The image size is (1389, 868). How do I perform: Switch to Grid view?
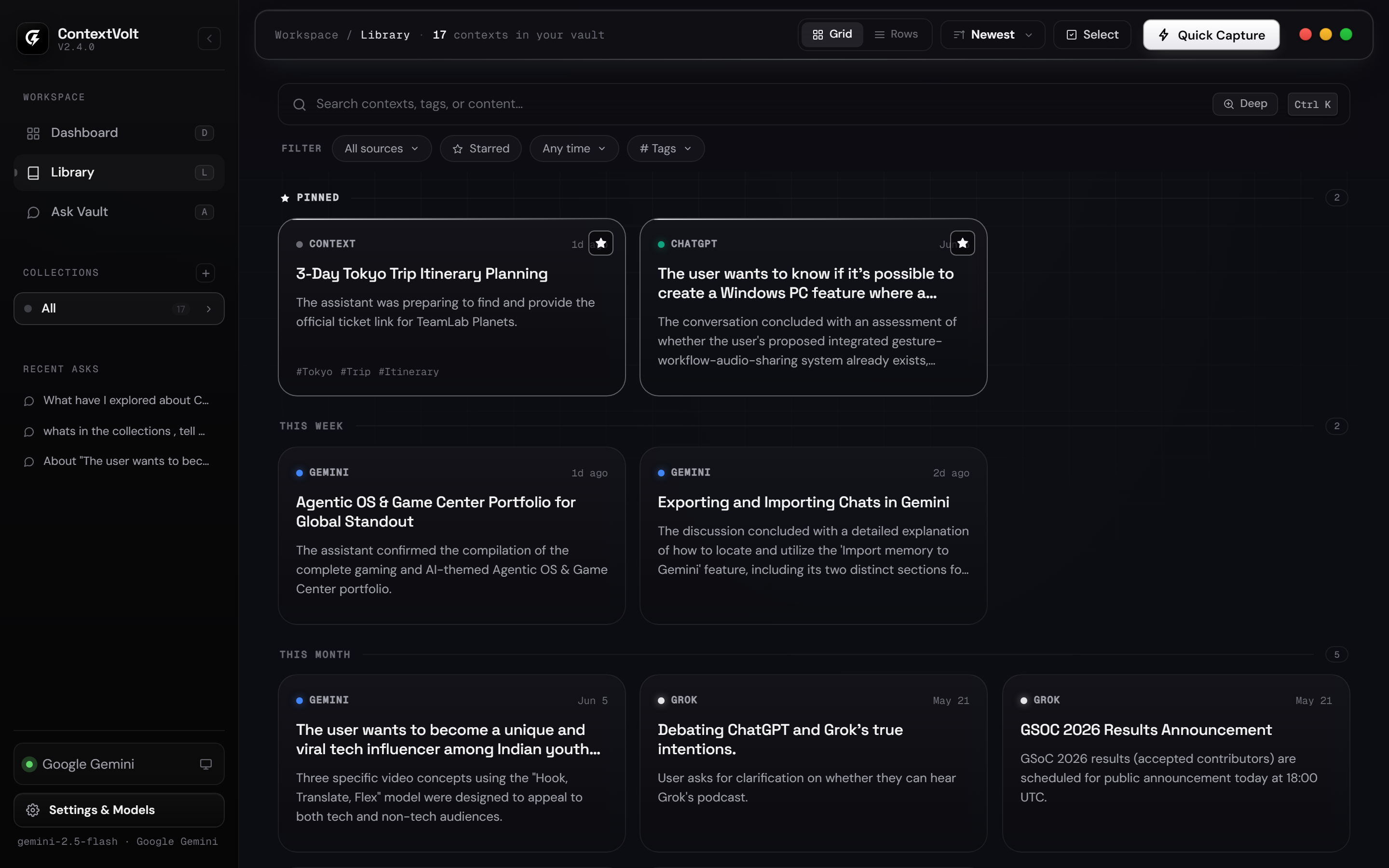click(832, 34)
